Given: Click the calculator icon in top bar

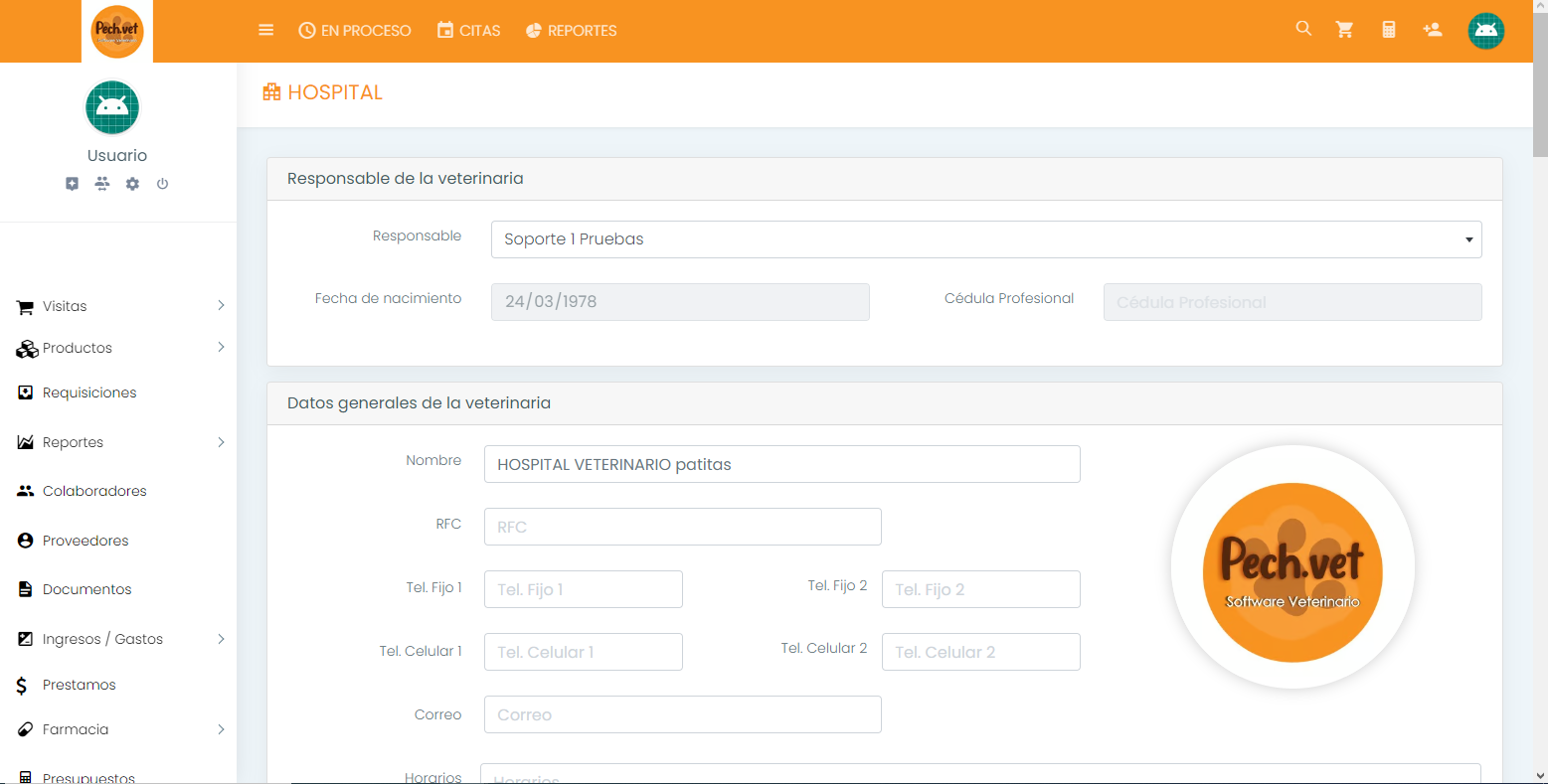Looking at the screenshot, I should [1389, 30].
